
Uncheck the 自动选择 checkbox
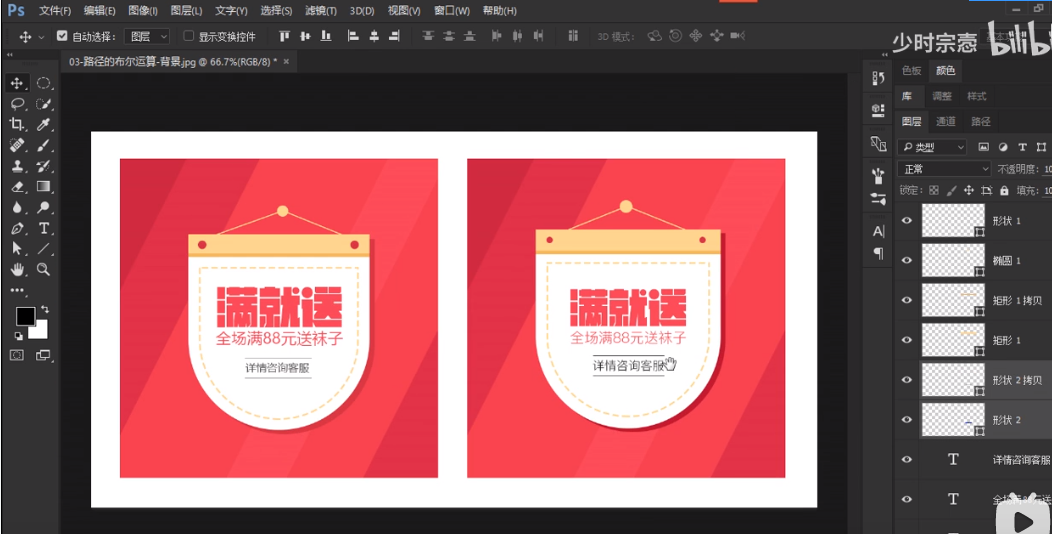62,36
